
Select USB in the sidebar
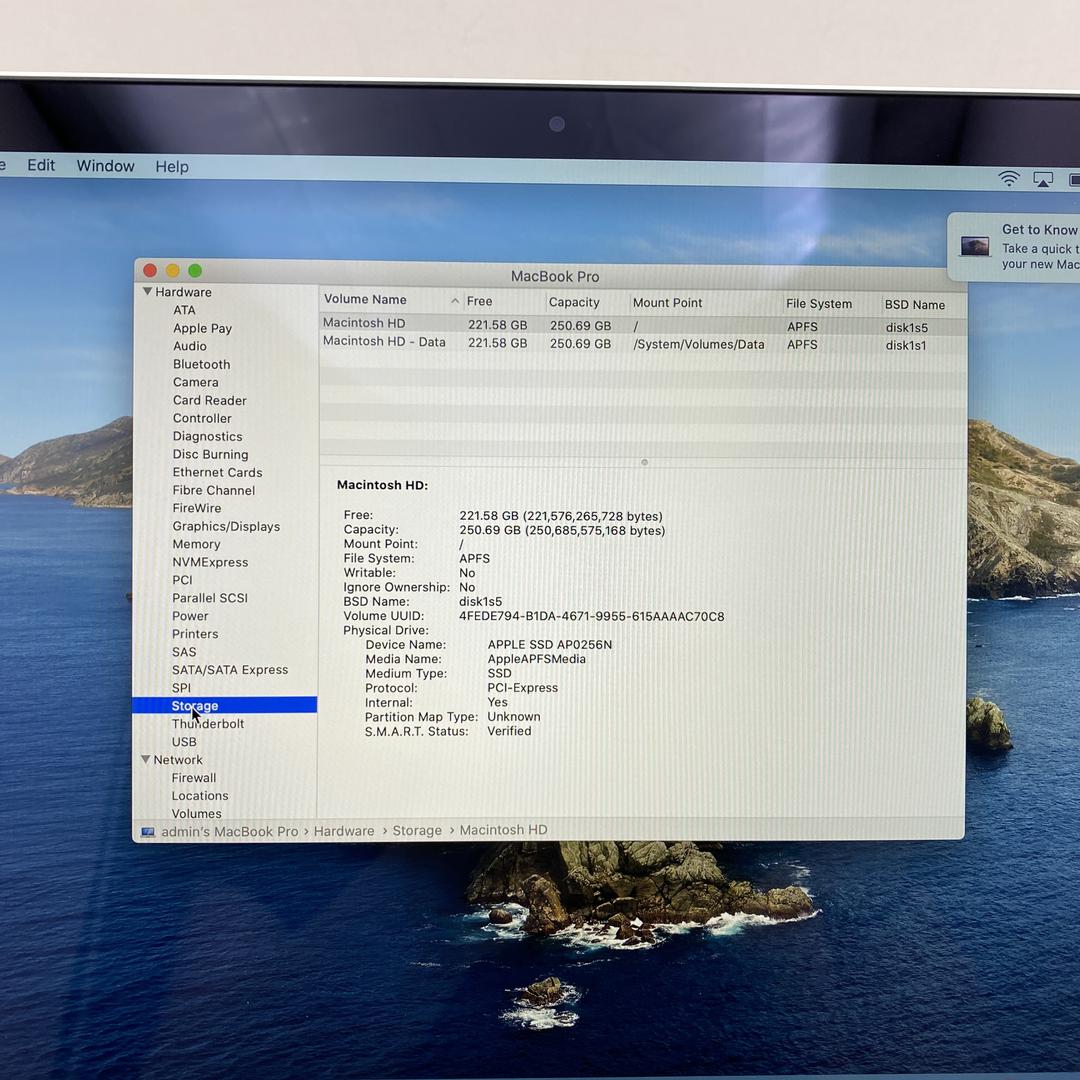(184, 741)
